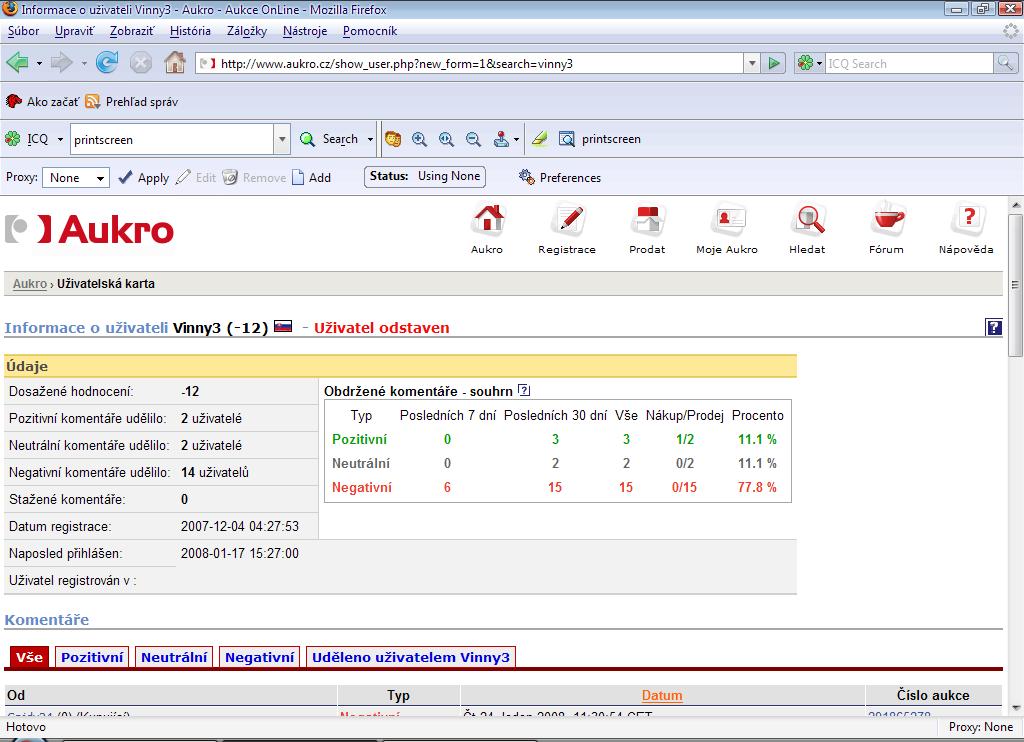Open the ICQ menu dropdown arrow

click(x=60, y=139)
